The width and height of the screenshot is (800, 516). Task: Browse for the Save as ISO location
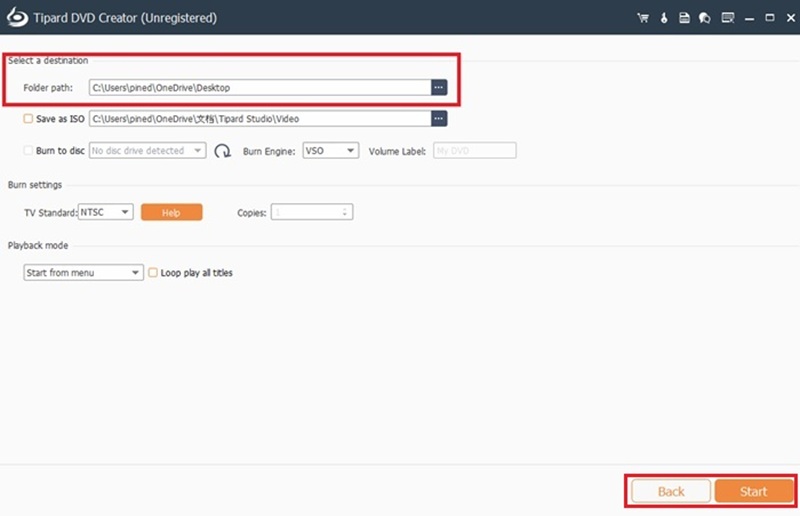[x=439, y=118]
